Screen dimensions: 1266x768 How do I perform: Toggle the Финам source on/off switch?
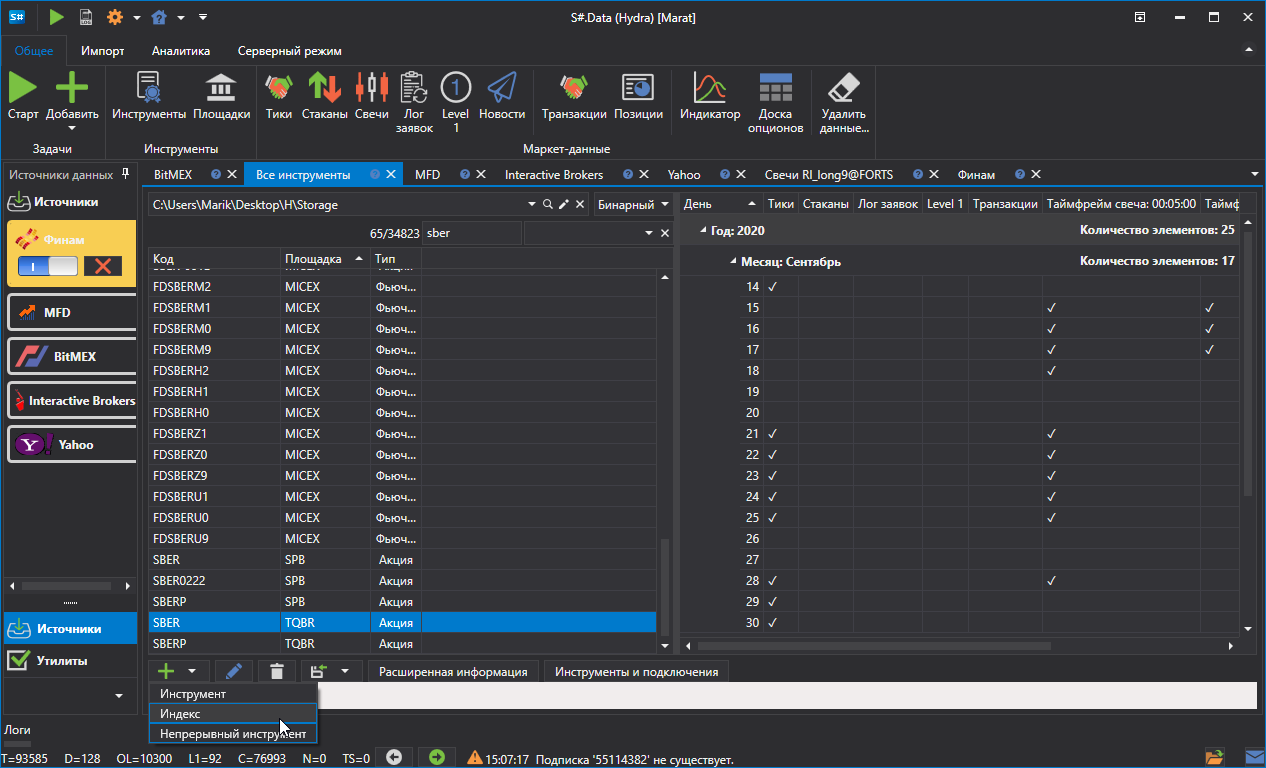pyautogui.click(x=48, y=265)
